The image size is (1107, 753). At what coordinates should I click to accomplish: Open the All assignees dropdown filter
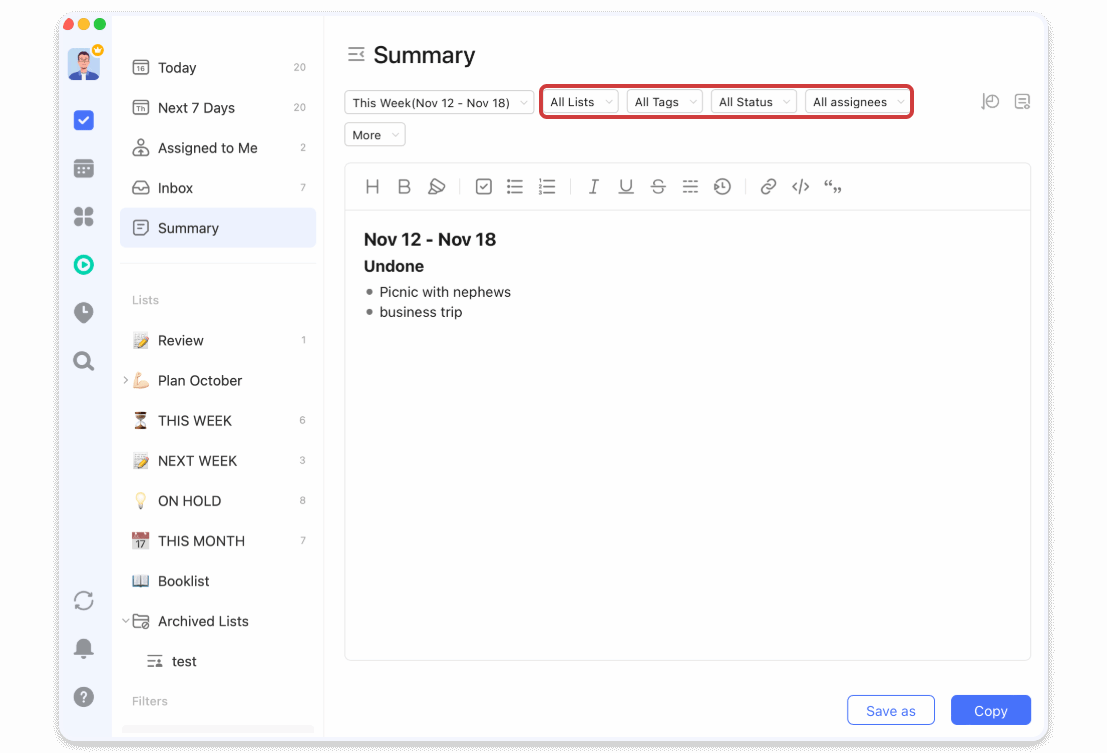coord(857,101)
